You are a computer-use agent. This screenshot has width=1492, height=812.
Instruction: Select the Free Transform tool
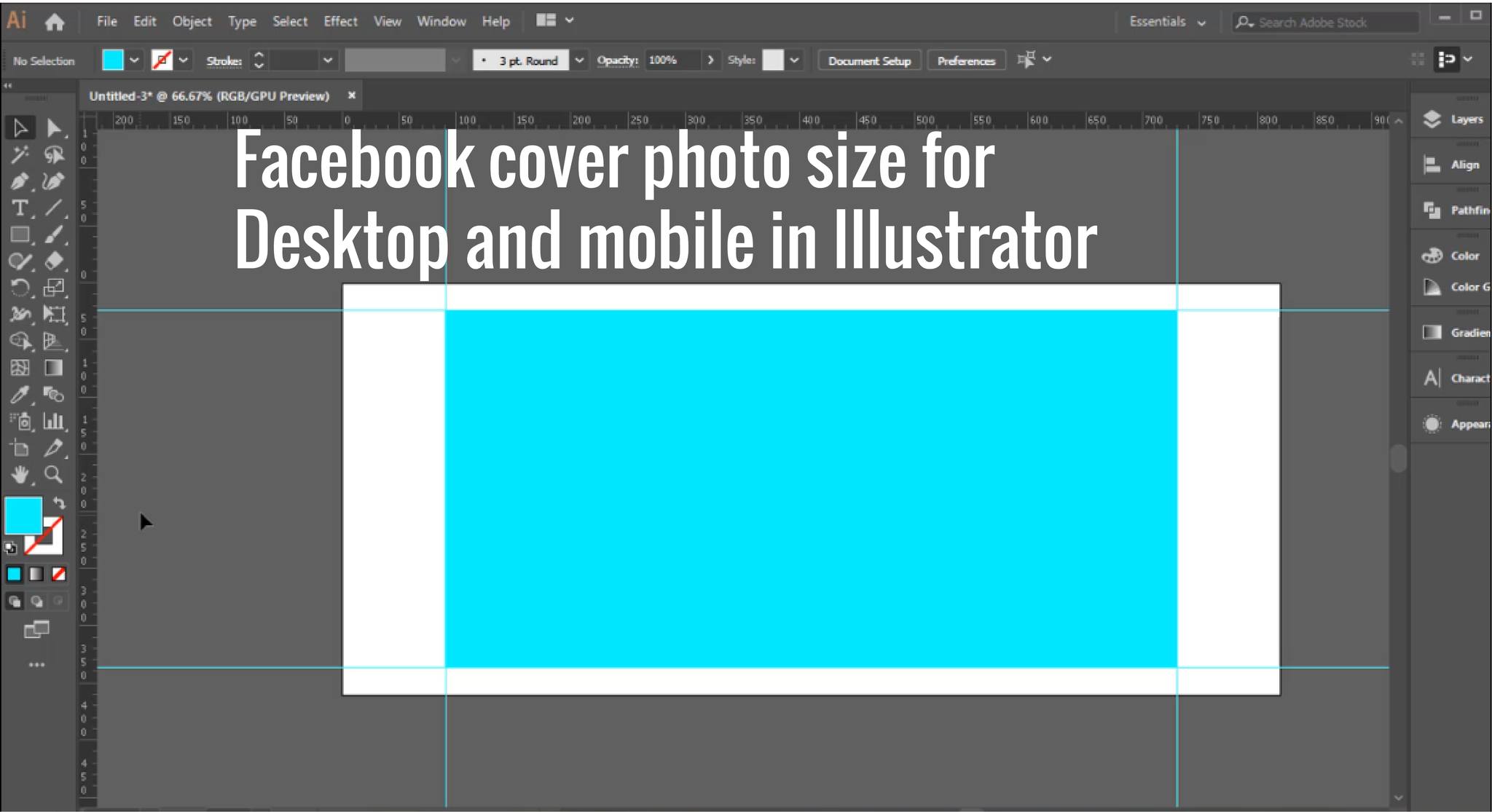53,315
